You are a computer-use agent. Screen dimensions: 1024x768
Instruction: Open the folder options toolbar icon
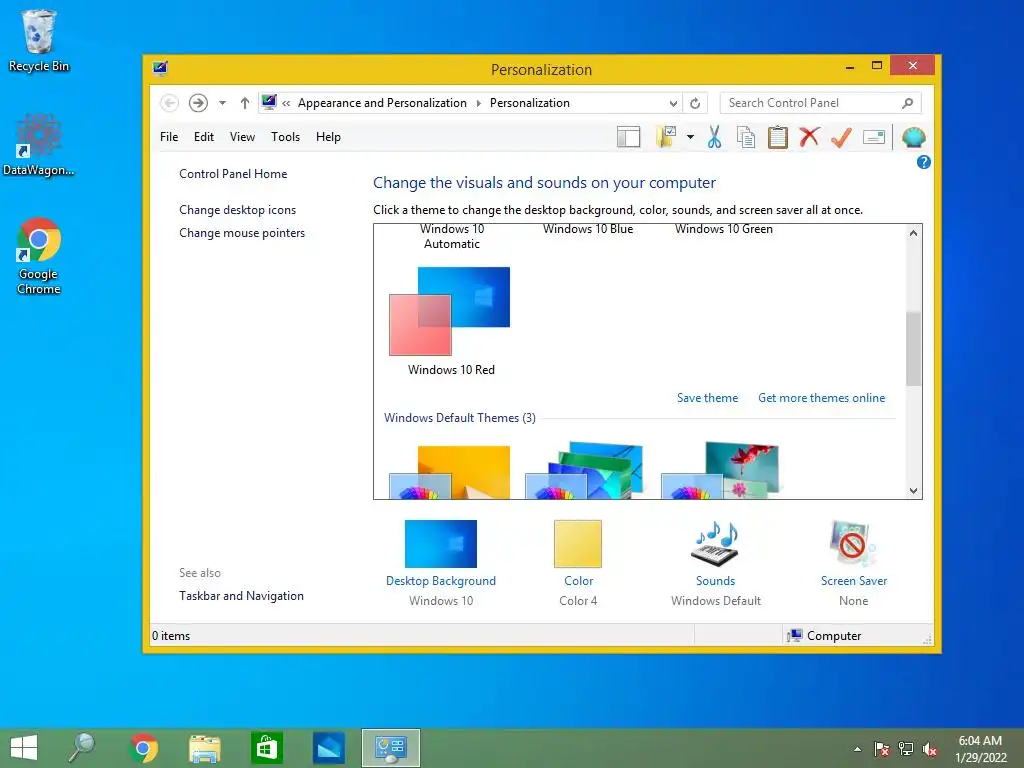click(666, 136)
